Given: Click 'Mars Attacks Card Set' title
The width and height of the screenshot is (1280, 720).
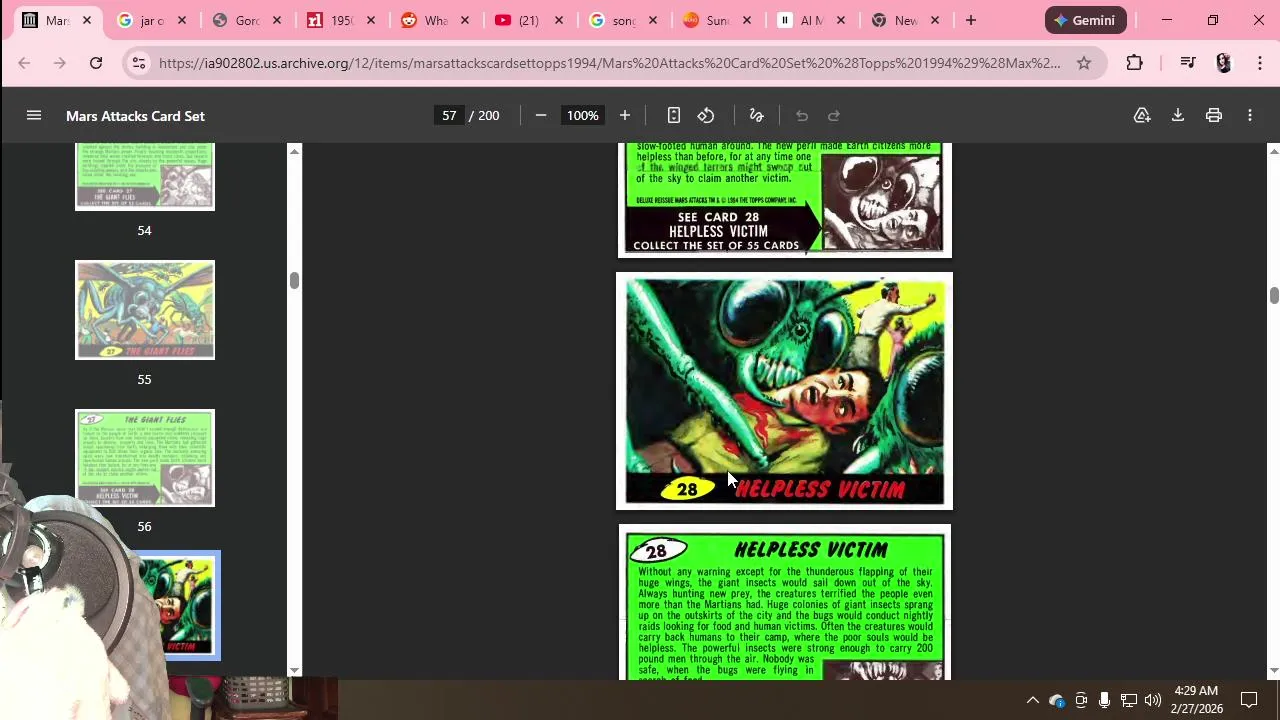Looking at the screenshot, I should coord(135,116).
